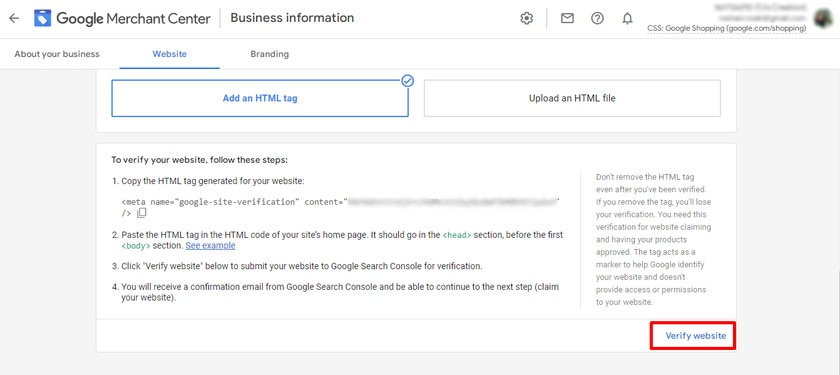This screenshot has width=840, height=375.
Task: Select the Add an HTML tag option
Action: pyautogui.click(x=260, y=99)
